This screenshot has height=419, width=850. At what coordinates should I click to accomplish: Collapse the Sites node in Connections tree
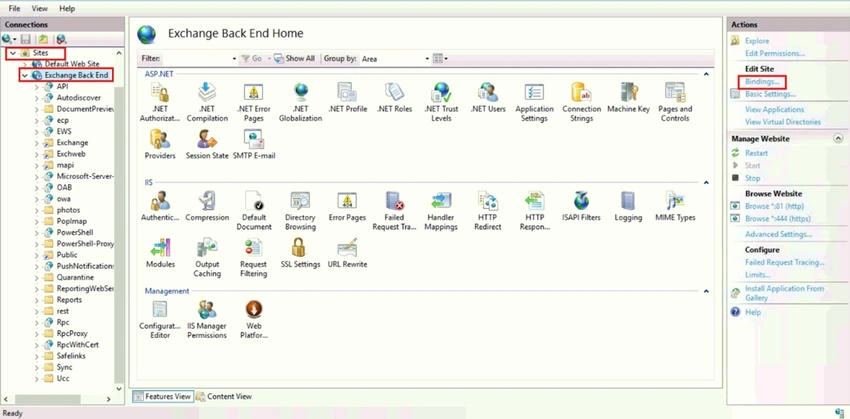click(x=12, y=53)
